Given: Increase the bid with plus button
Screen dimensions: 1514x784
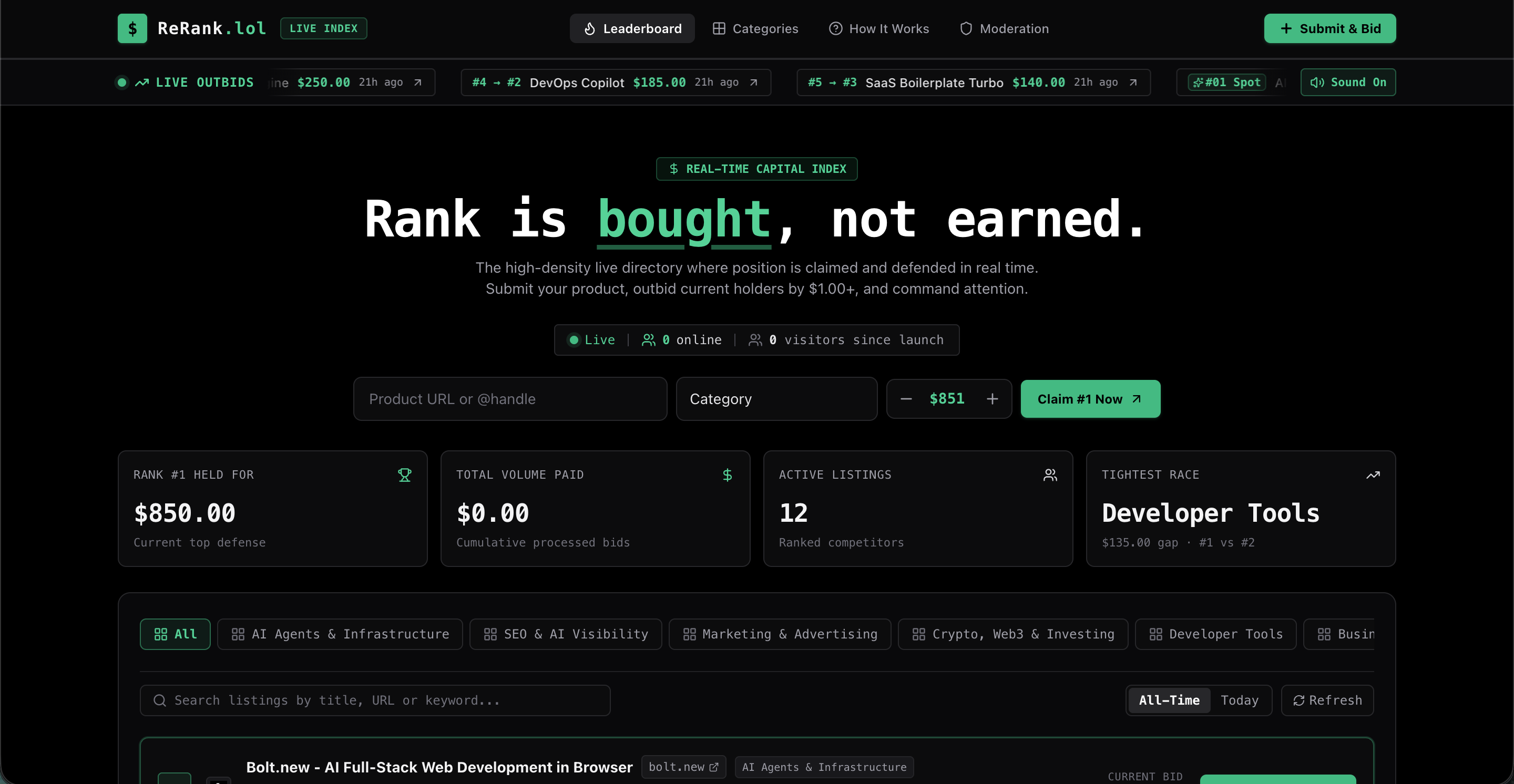Looking at the screenshot, I should click(992, 399).
